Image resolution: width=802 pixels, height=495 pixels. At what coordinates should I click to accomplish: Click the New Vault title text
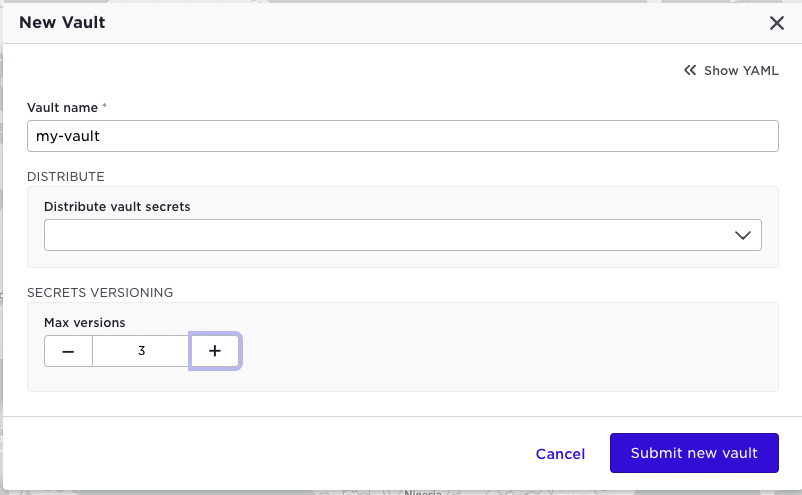(62, 22)
